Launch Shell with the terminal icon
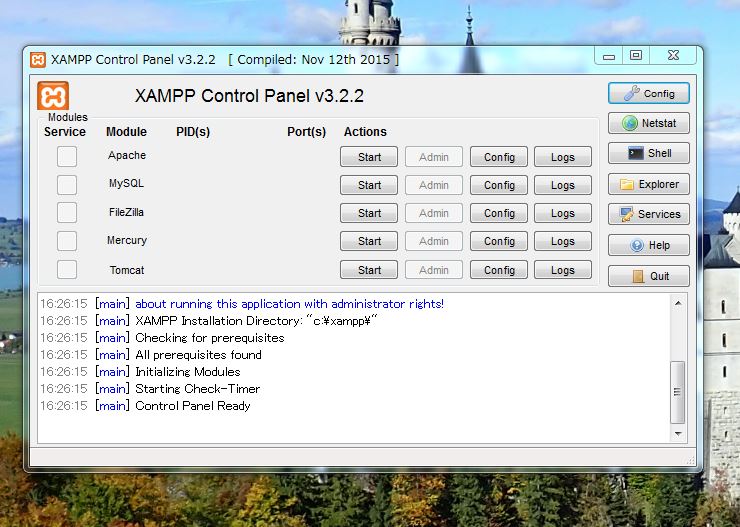Viewport: 740px width, 527px height. [648, 154]
